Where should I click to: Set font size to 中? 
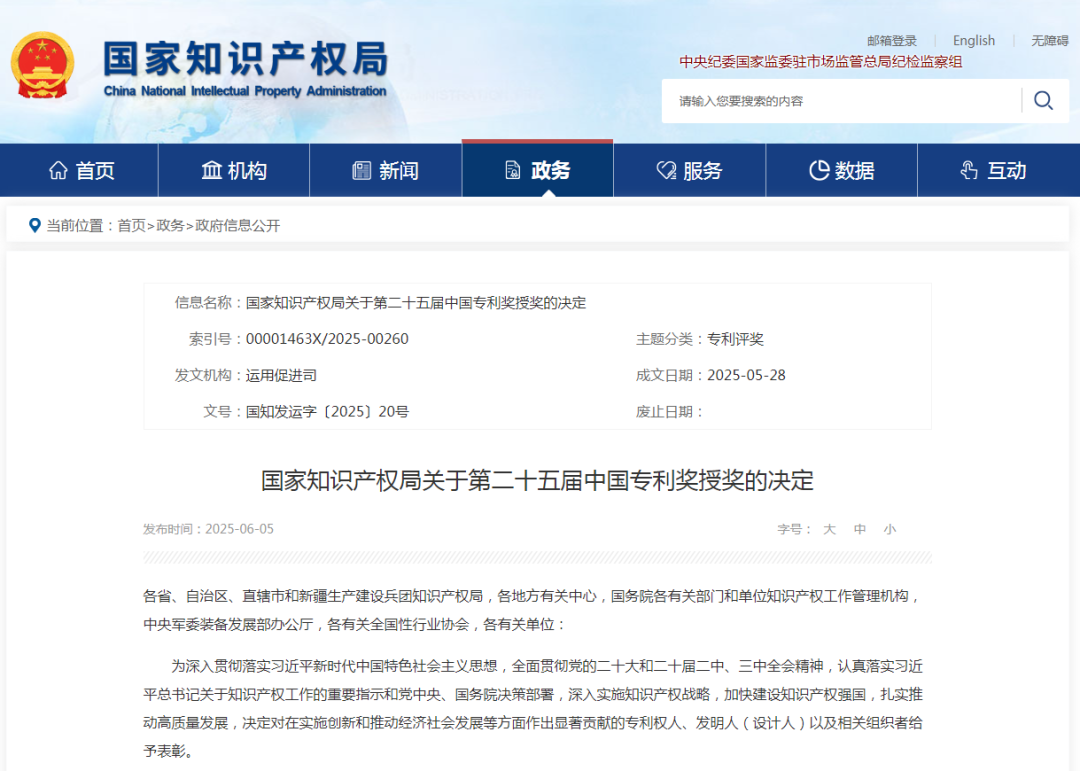tap(859, 529)
